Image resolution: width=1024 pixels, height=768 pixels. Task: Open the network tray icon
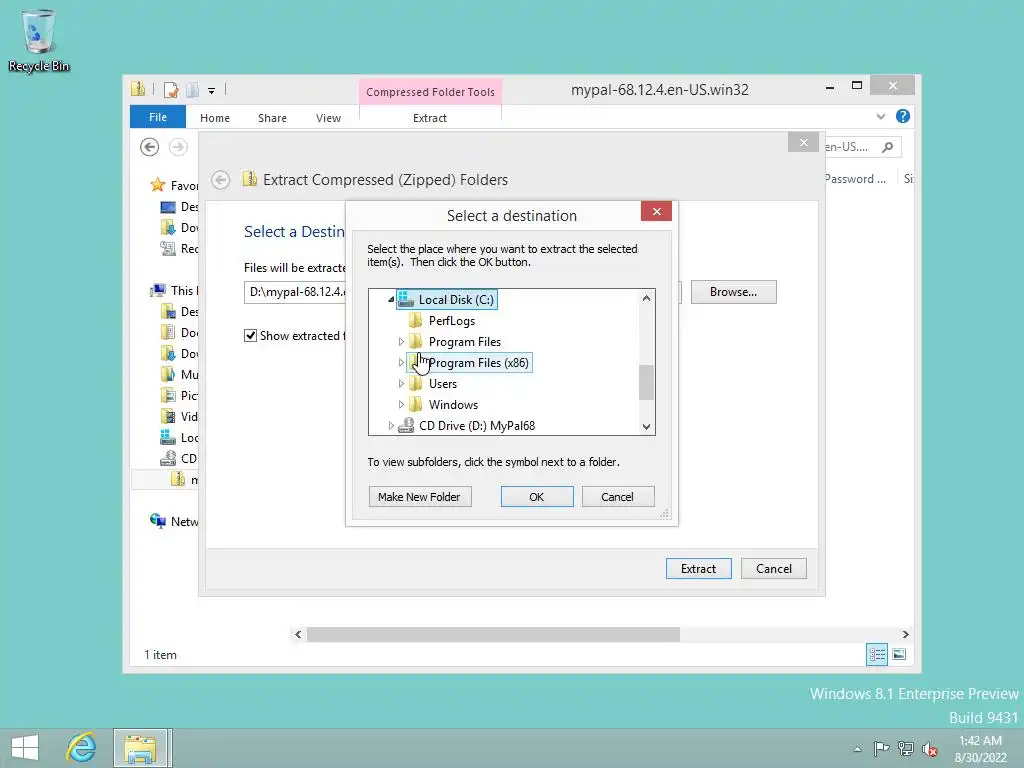(x=905, y=748)
